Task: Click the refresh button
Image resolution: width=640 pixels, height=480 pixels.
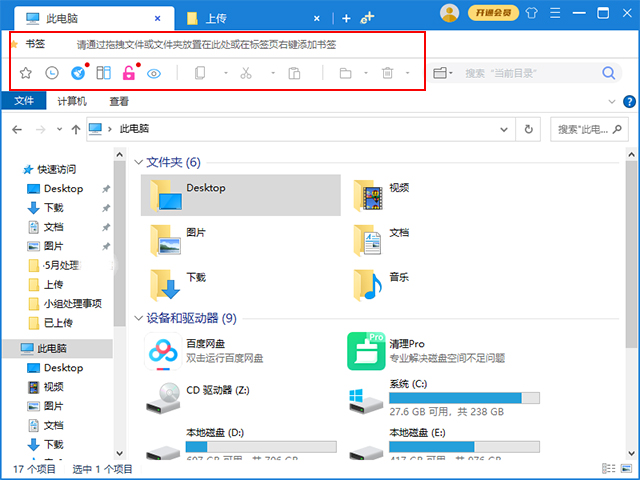Action: pyautogui.click(x=529, y=129)
